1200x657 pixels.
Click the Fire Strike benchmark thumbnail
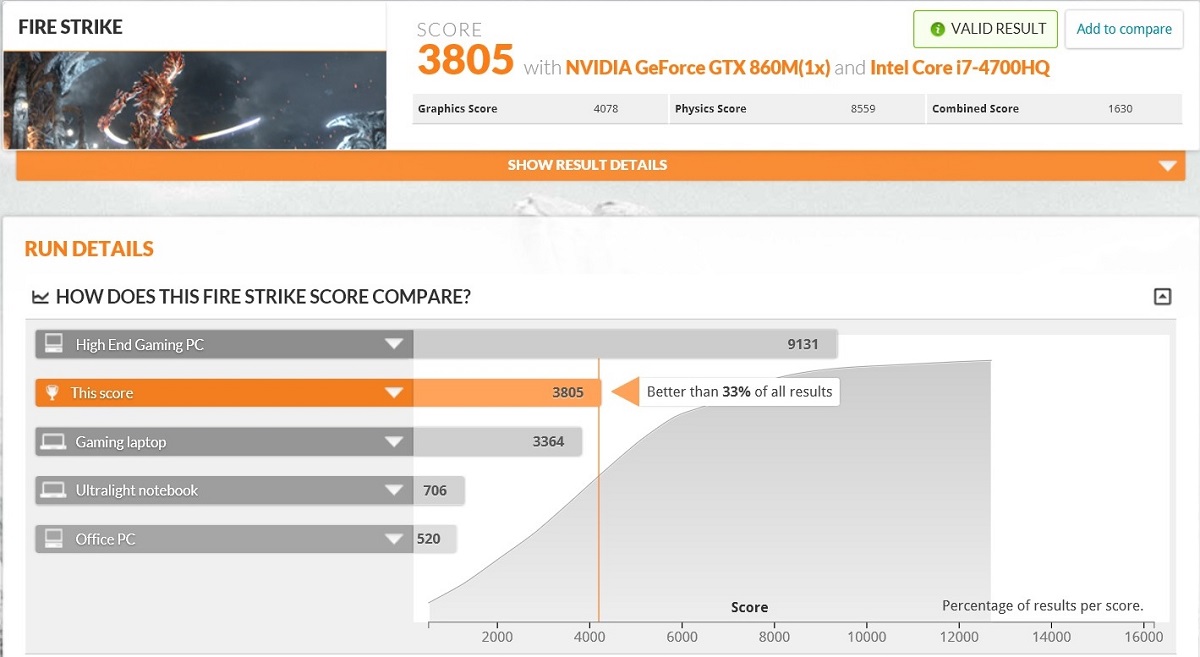pyautogui.click(x=195, y=100)
